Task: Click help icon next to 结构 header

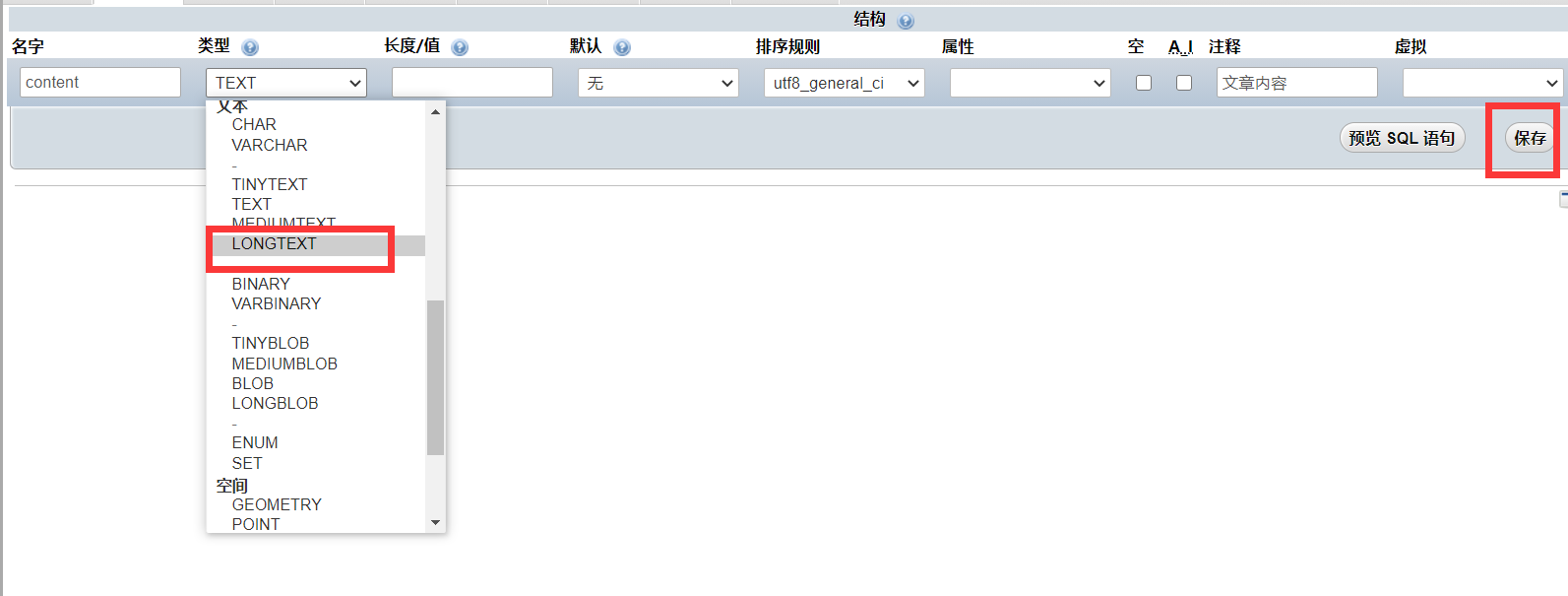Action: tap(906, 21)
